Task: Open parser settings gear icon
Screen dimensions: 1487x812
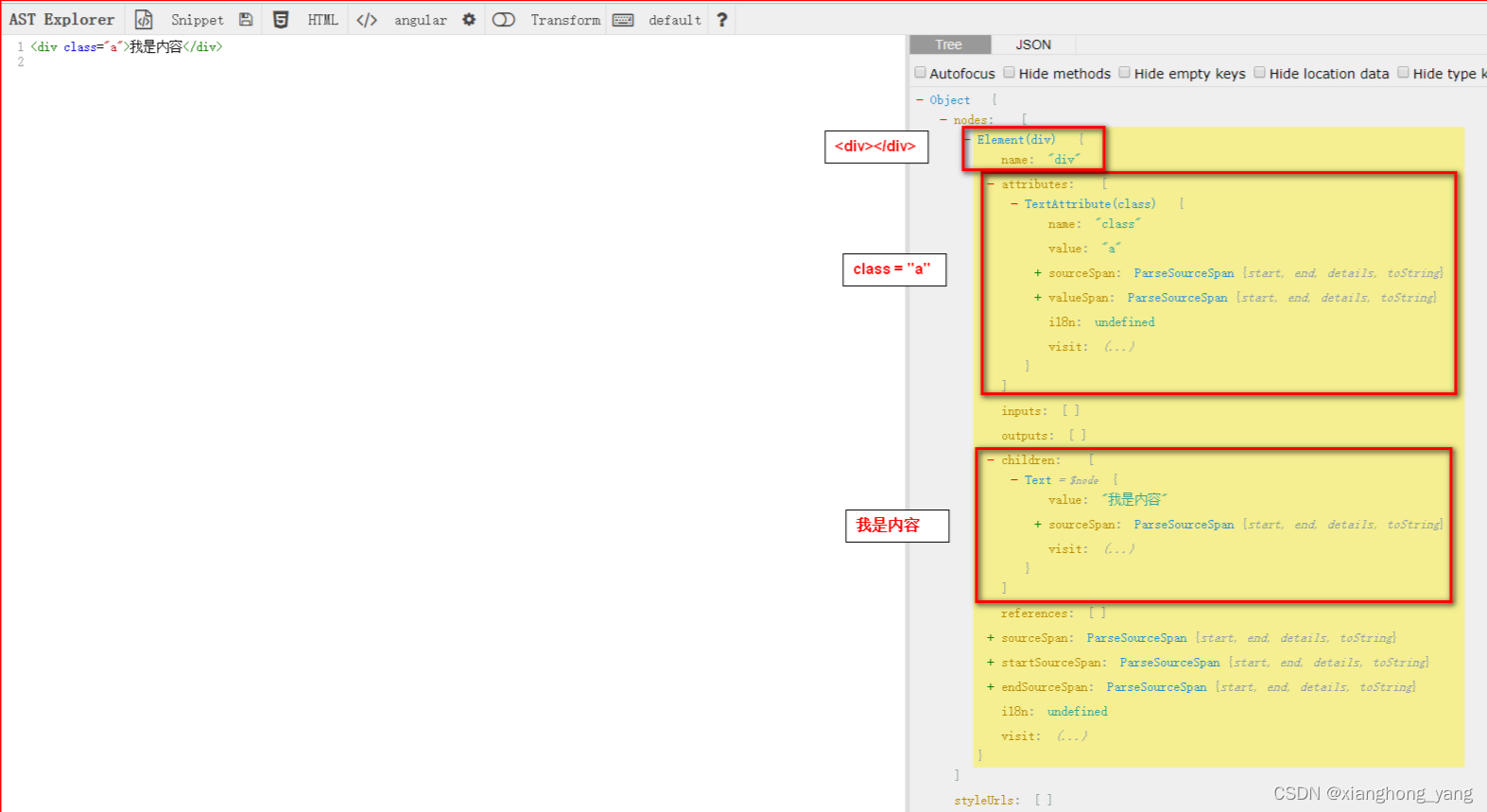Action: [x=469, y=20]
